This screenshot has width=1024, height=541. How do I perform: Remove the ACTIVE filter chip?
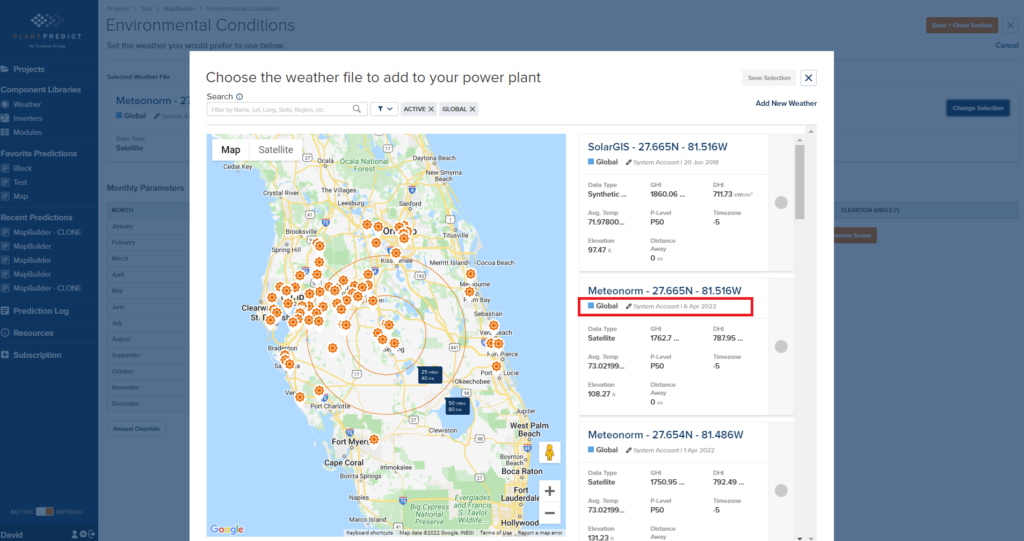431,109
